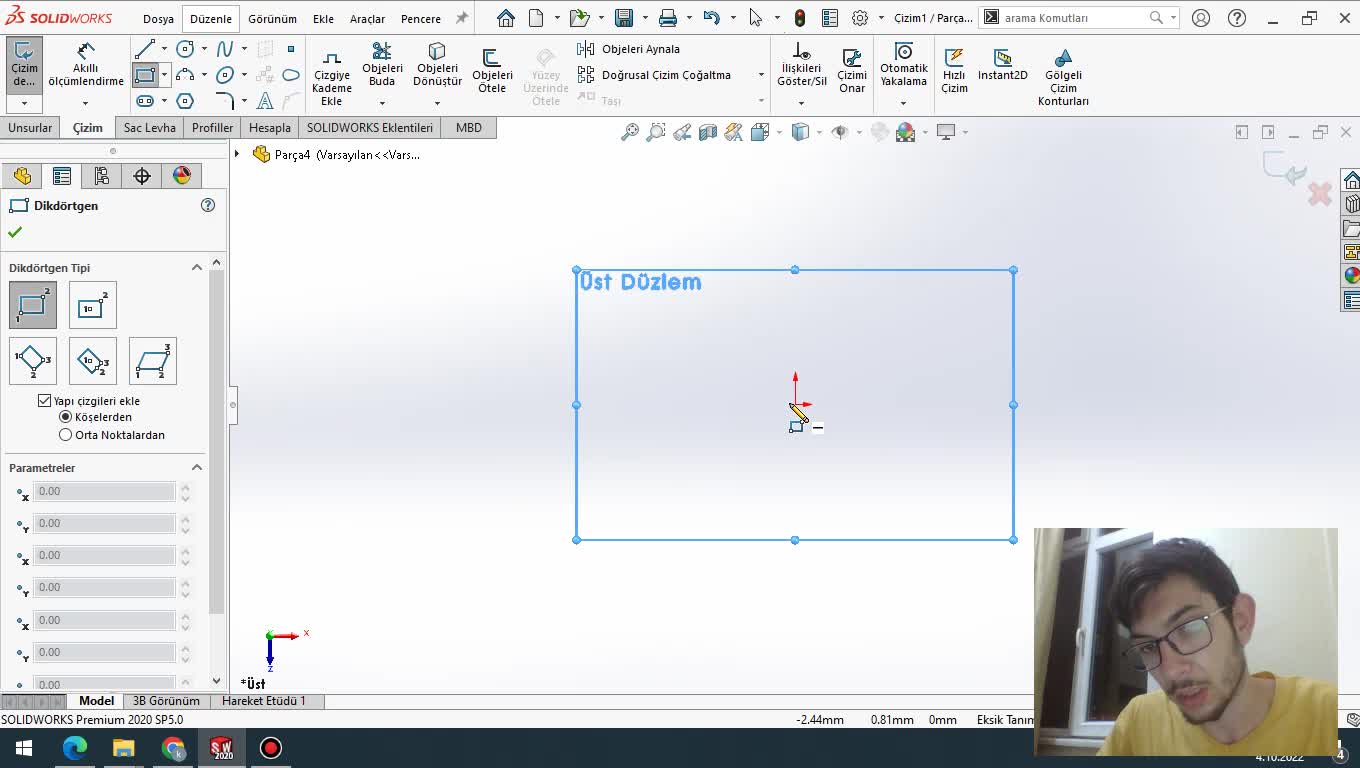
Task: Open File Explorer from the taskbar
Action: [124, 748]
